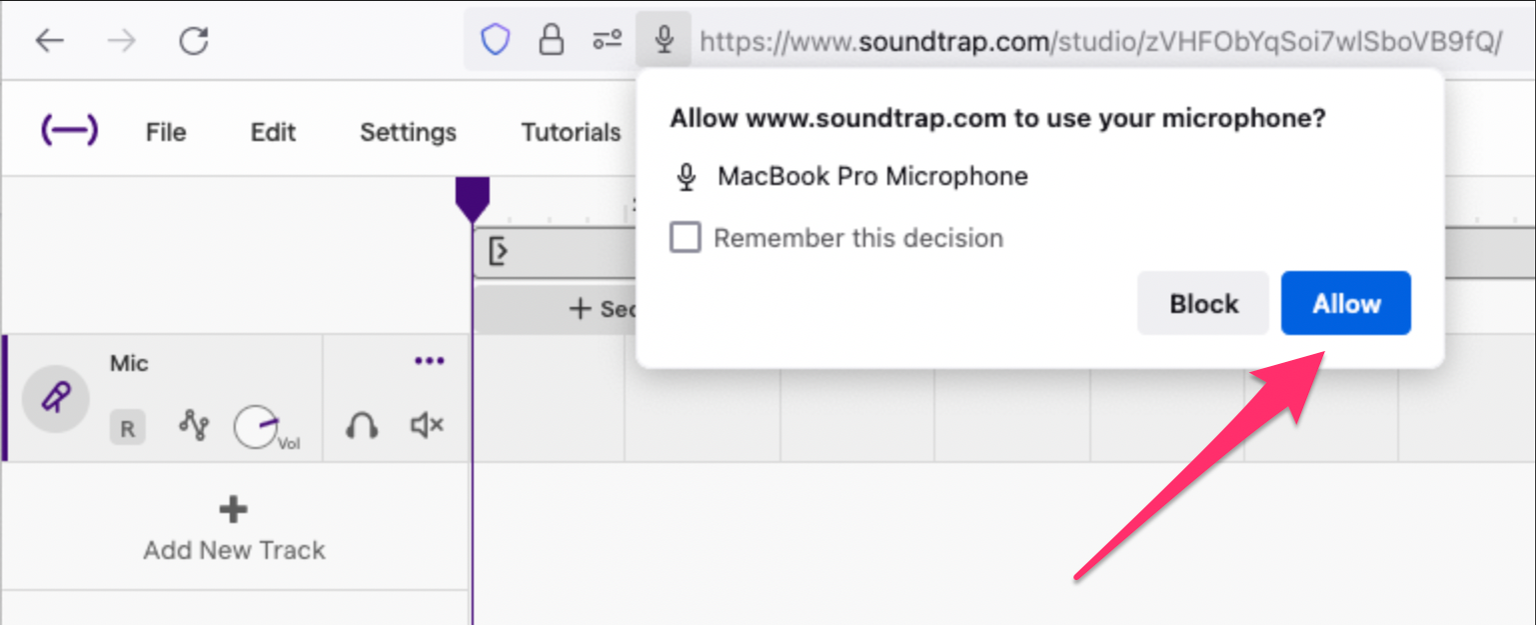Image resolution: width=1536 pixels, height=625 pixels.
Task: Open the Mic track three-dots menu
Action: click(x=429, y=361)
